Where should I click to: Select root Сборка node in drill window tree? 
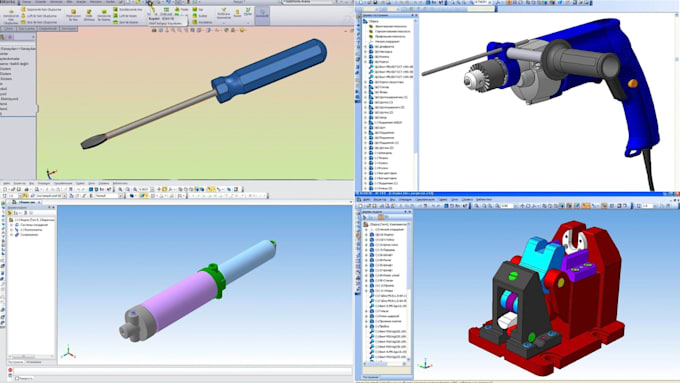(x=373, y=21)
